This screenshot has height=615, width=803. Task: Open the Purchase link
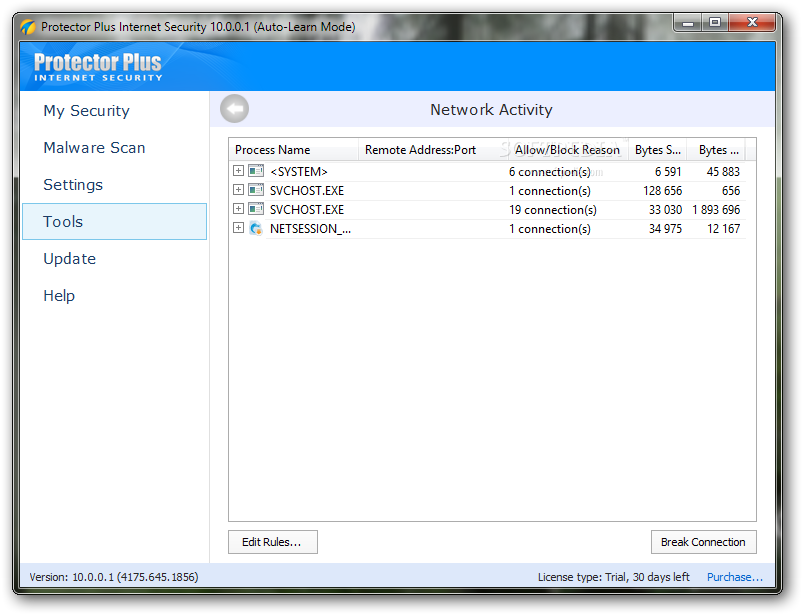[734, 577]
